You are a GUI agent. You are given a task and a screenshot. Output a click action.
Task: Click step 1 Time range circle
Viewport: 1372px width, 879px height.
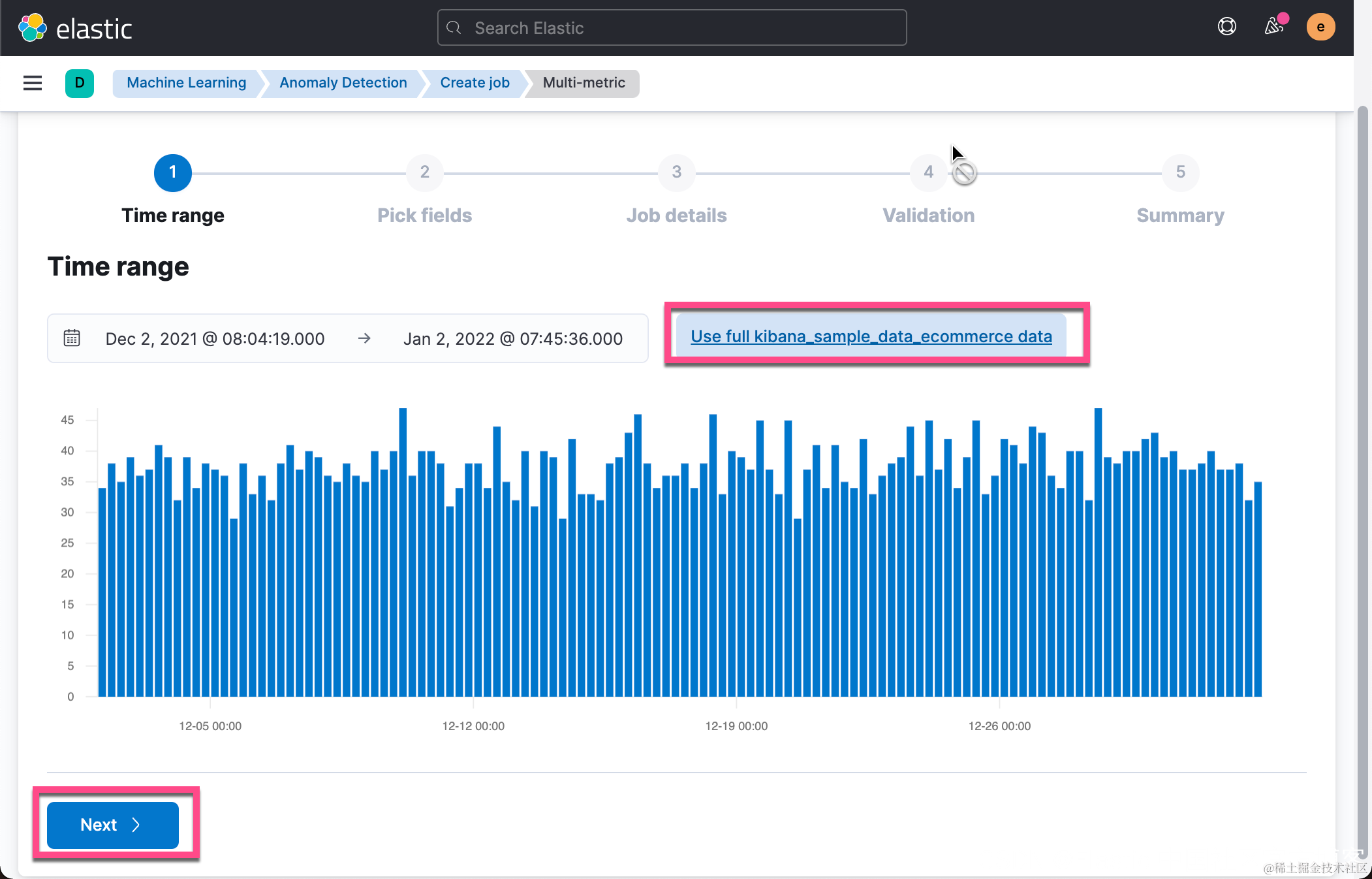173,172
